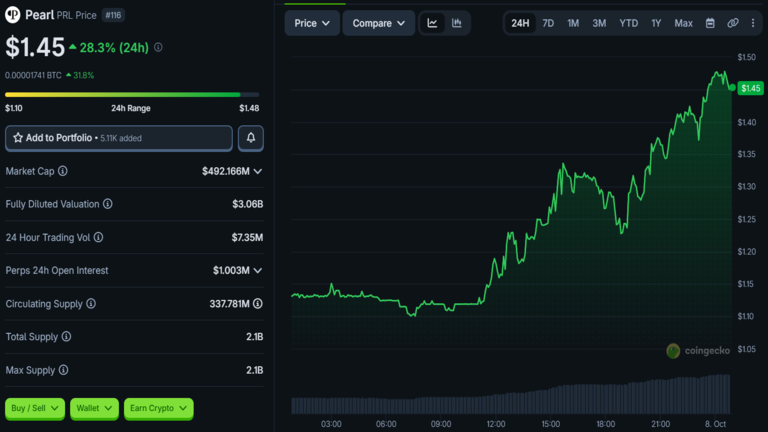Expand the Market Cap value chevron
This screenshot has width=768, height=432.
pos(258,171)
